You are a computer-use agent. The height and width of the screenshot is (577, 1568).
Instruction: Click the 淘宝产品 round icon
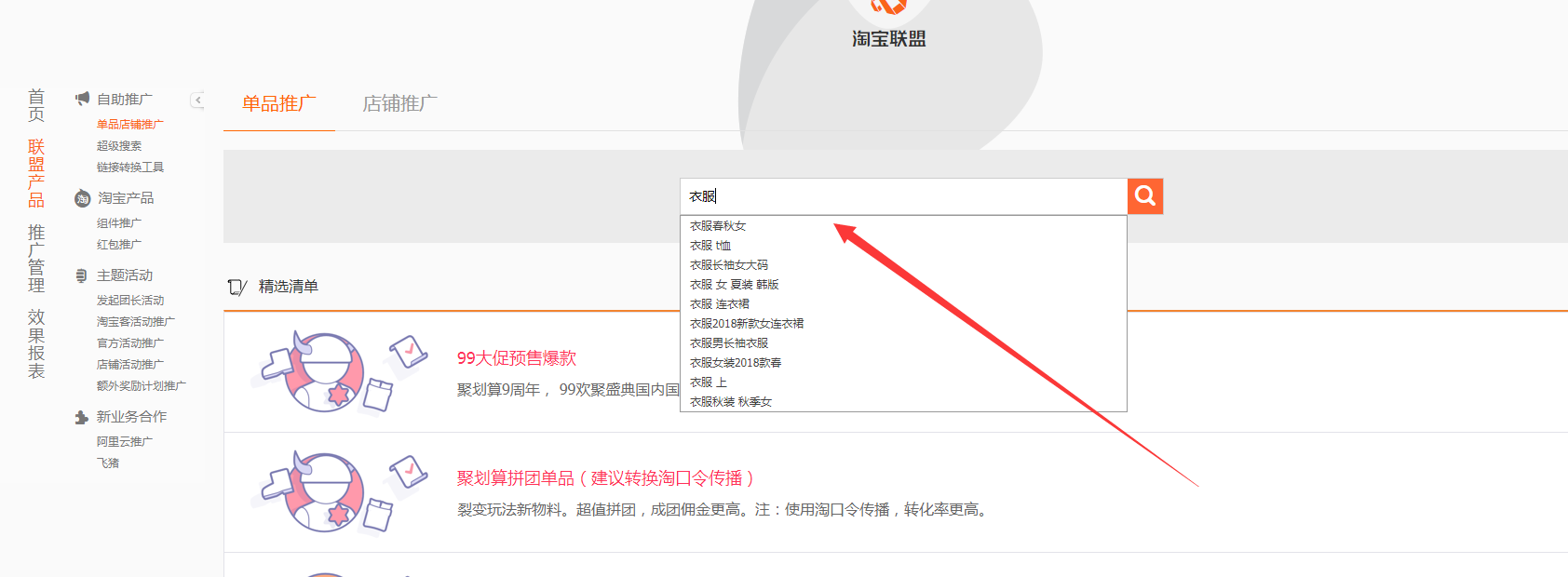pyautogui.click(x=83, y=198)
